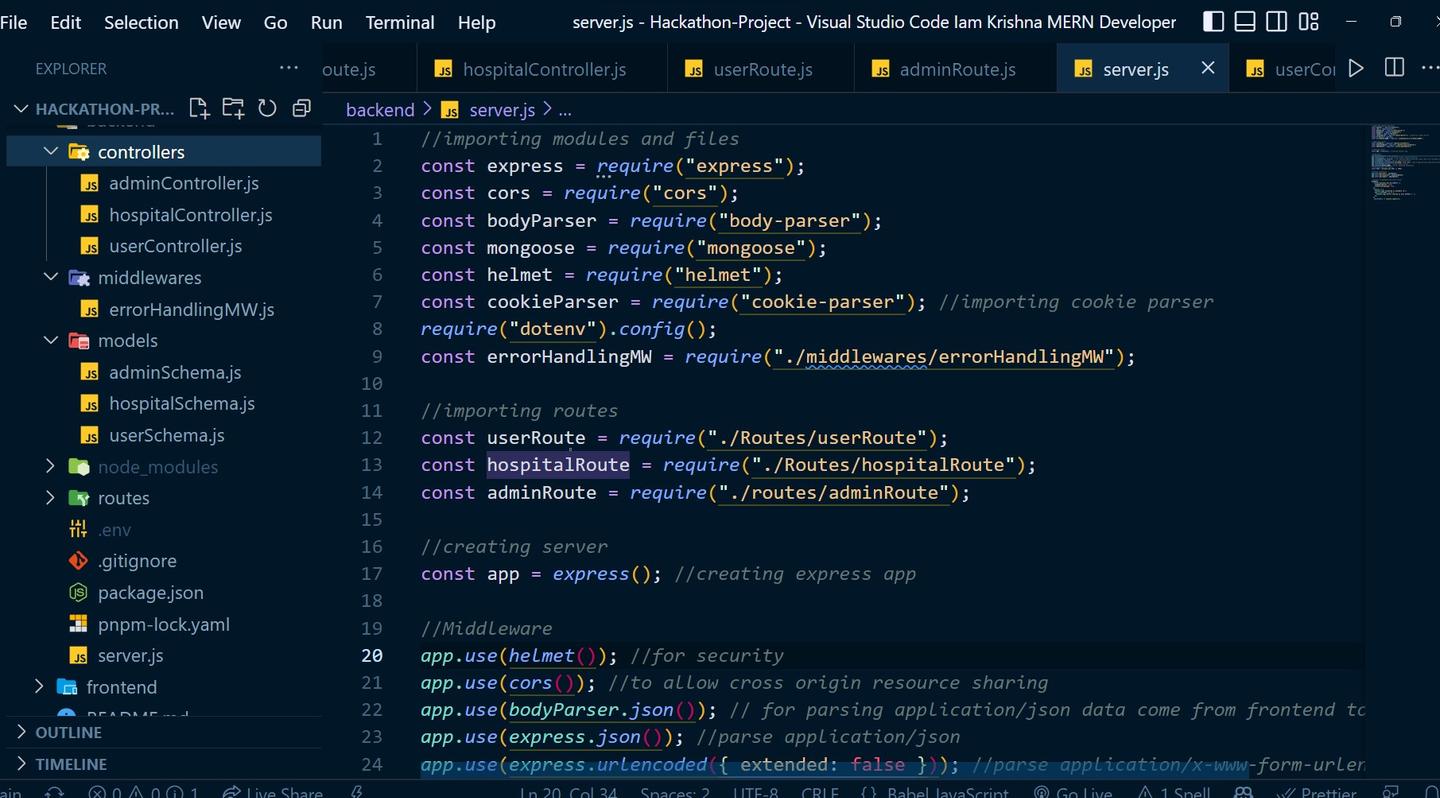Screen dimensions: 1440x798
Task: Click the hospitalRoute variable on line 13
Action: click(558, 465)
